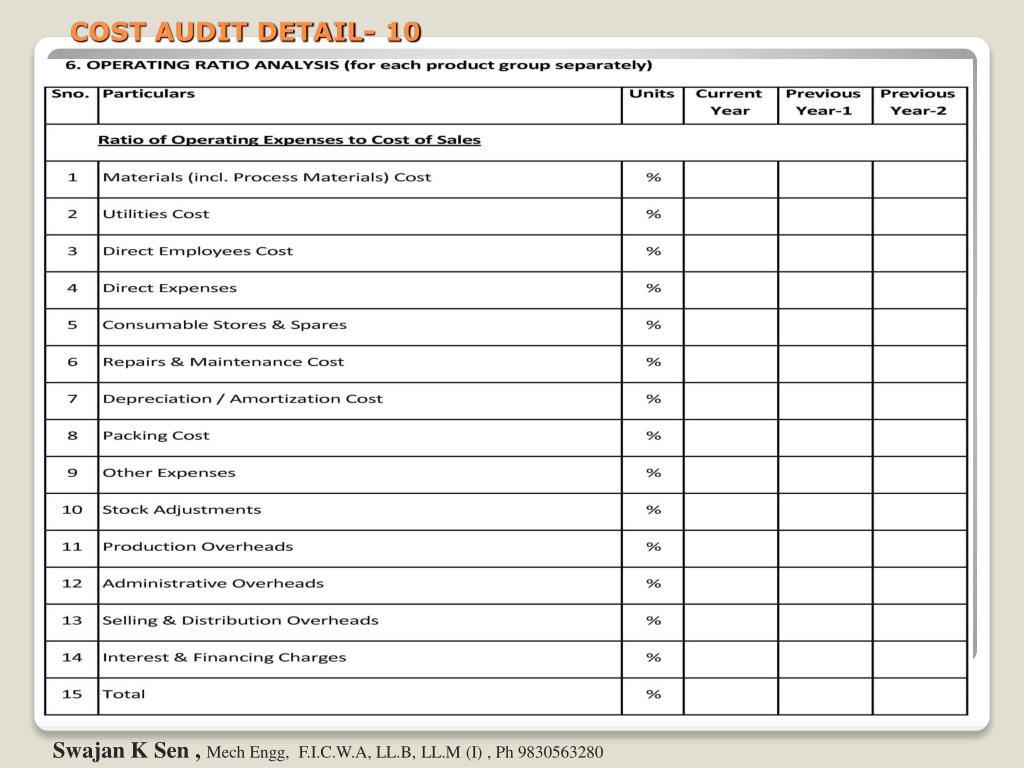Viewport: 1024px width, 768px height.
Task: Click Current Year cell for Materials Cost
Action: (x=731, y=180)
